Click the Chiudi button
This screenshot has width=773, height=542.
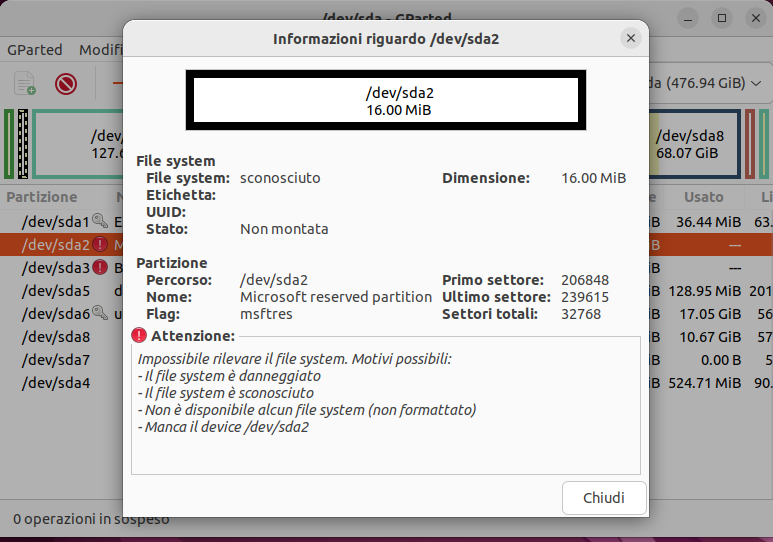coord(604,498)
